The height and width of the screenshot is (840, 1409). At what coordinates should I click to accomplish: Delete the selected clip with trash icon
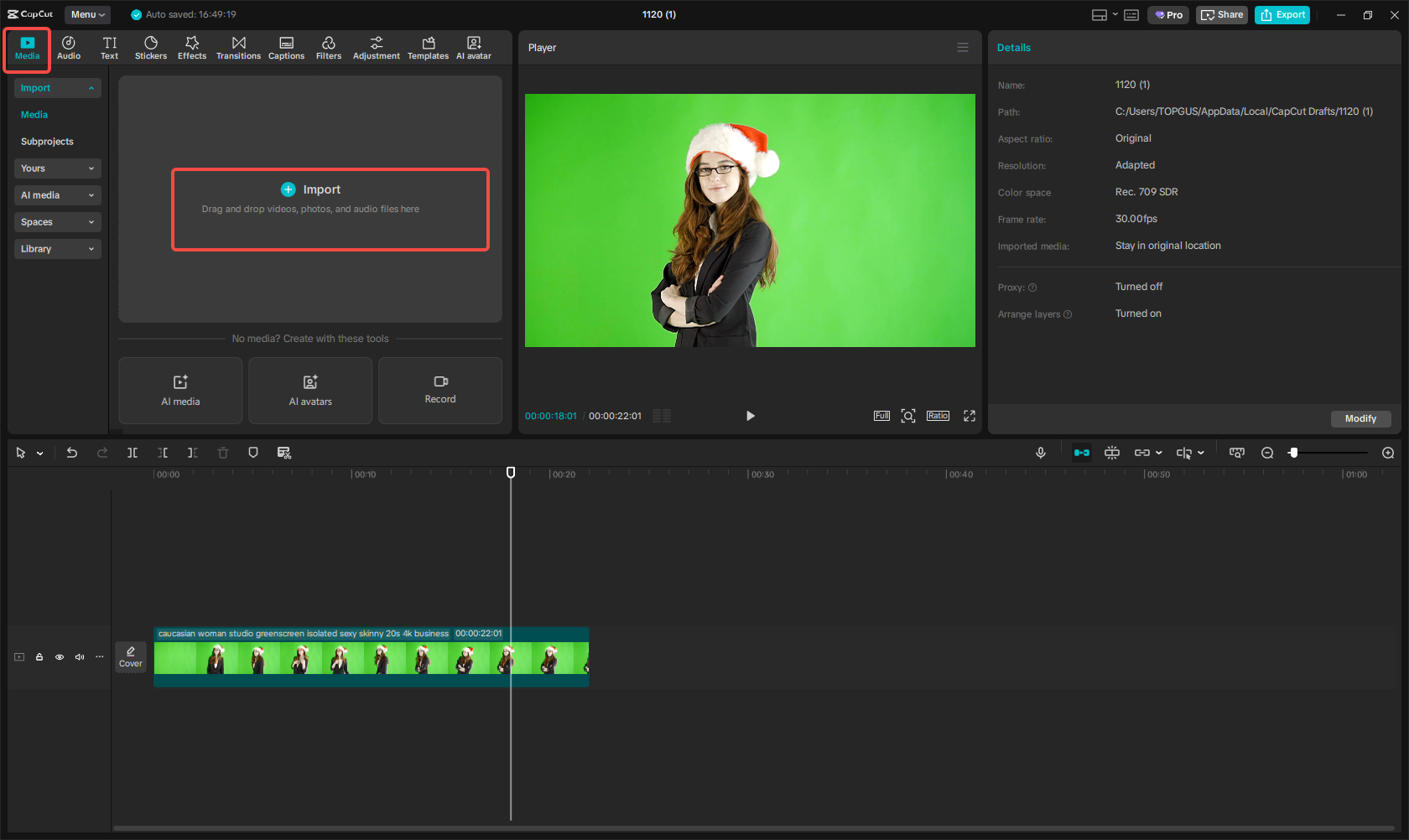point(222,453)
